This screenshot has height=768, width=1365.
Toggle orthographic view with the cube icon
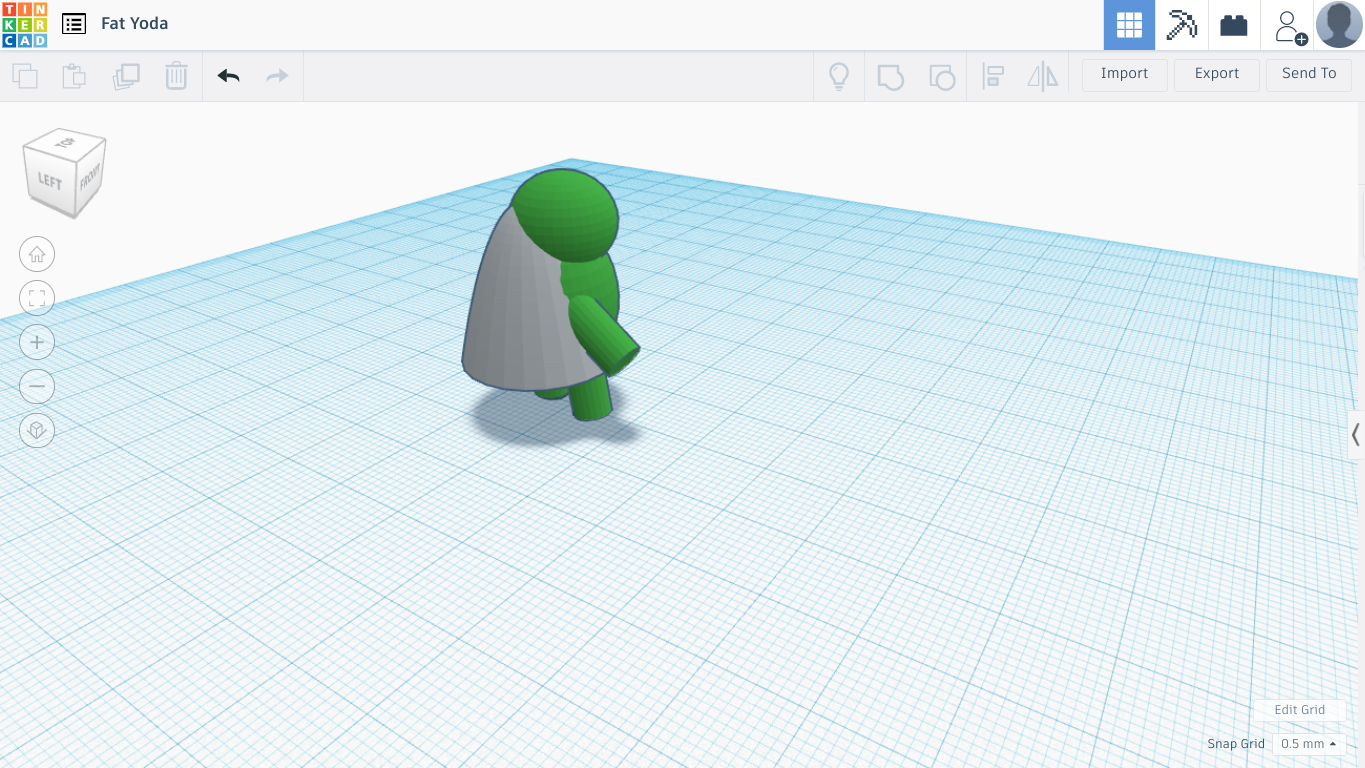37,431
